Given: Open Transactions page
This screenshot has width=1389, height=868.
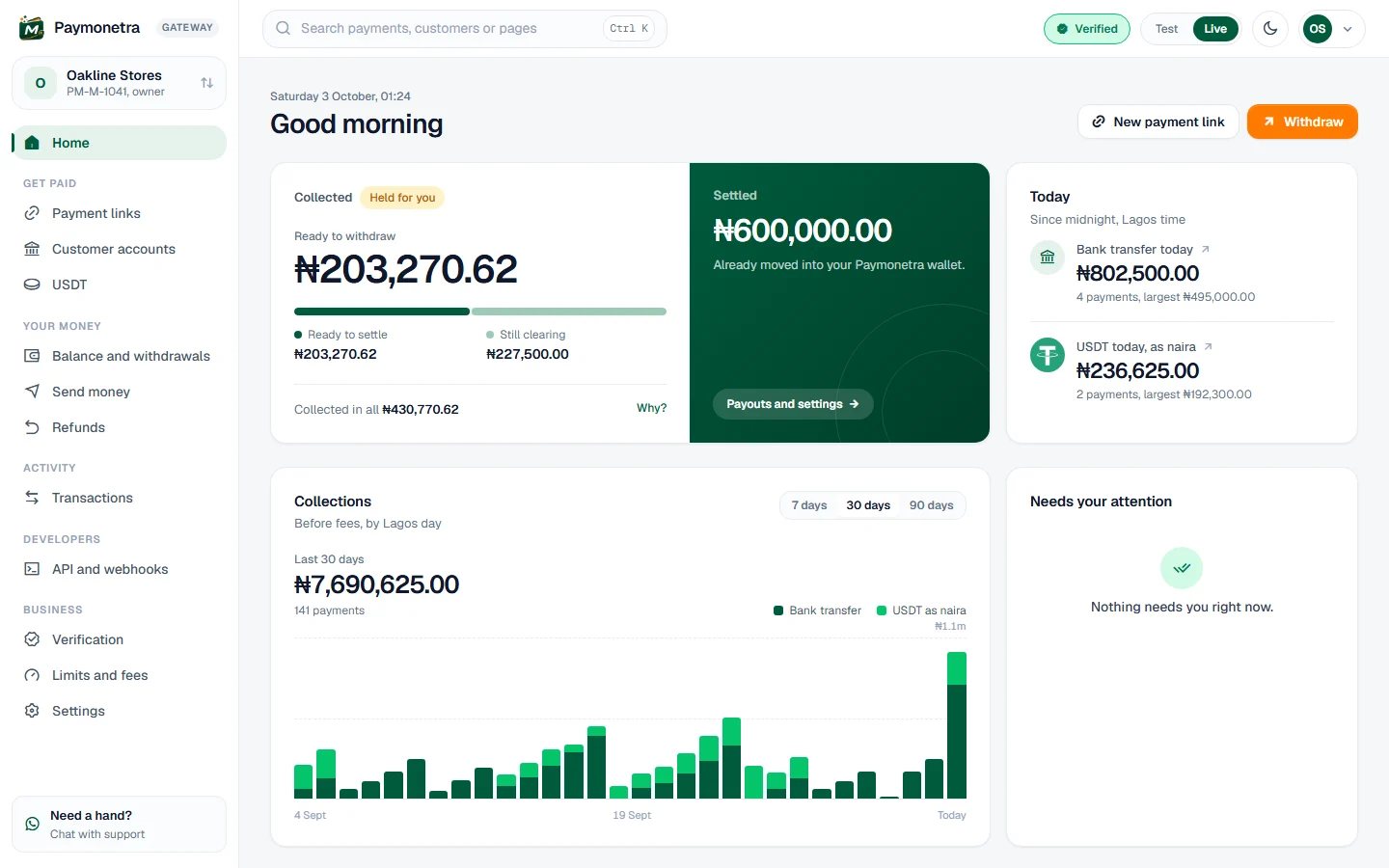Looking at the screenshot, I should point(120,498).
